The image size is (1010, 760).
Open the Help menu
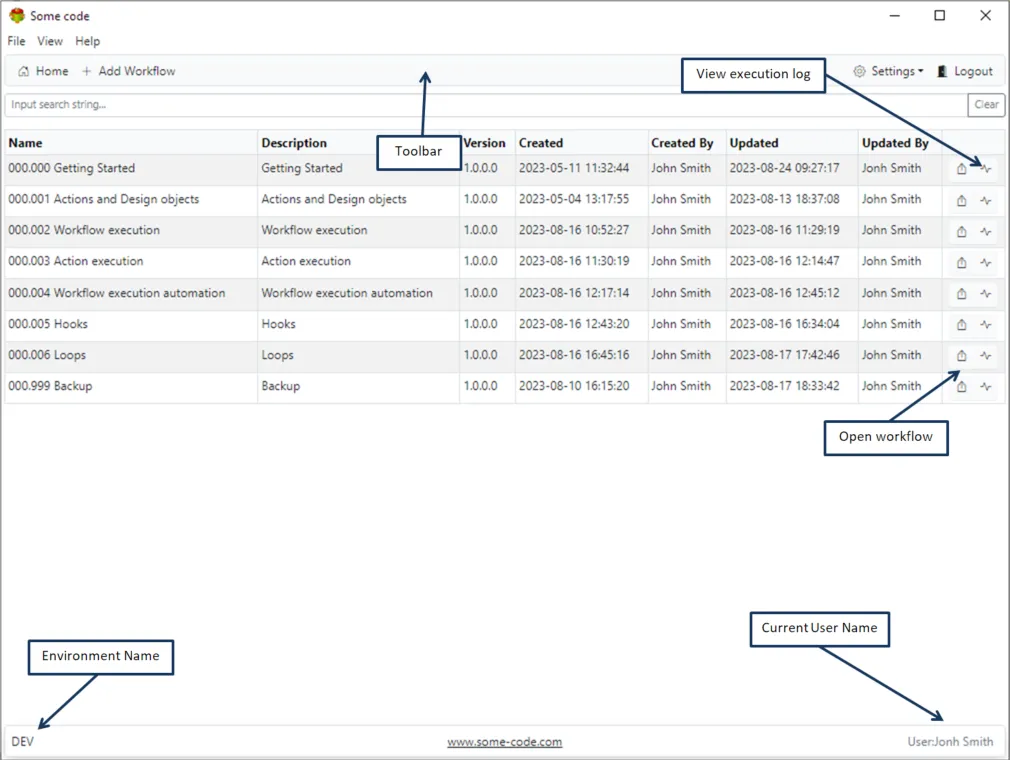click(87, 41)
